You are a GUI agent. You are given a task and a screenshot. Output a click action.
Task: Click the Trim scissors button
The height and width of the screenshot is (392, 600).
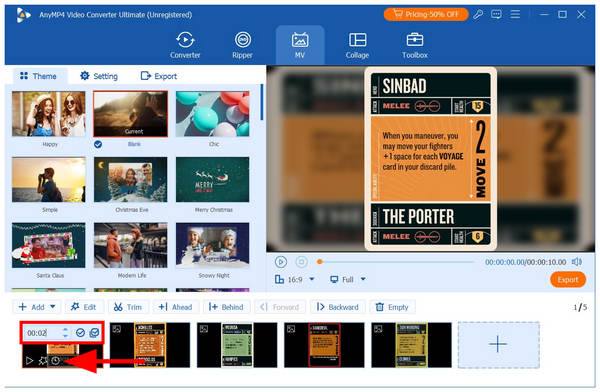128,307
